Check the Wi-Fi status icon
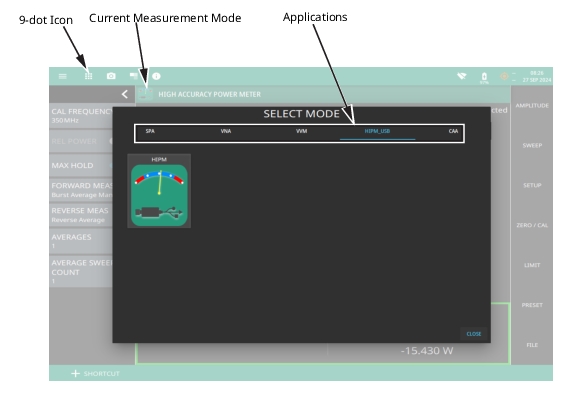This screenshot has height=394, width=563. pyautogui.click(x=462, y=76)
